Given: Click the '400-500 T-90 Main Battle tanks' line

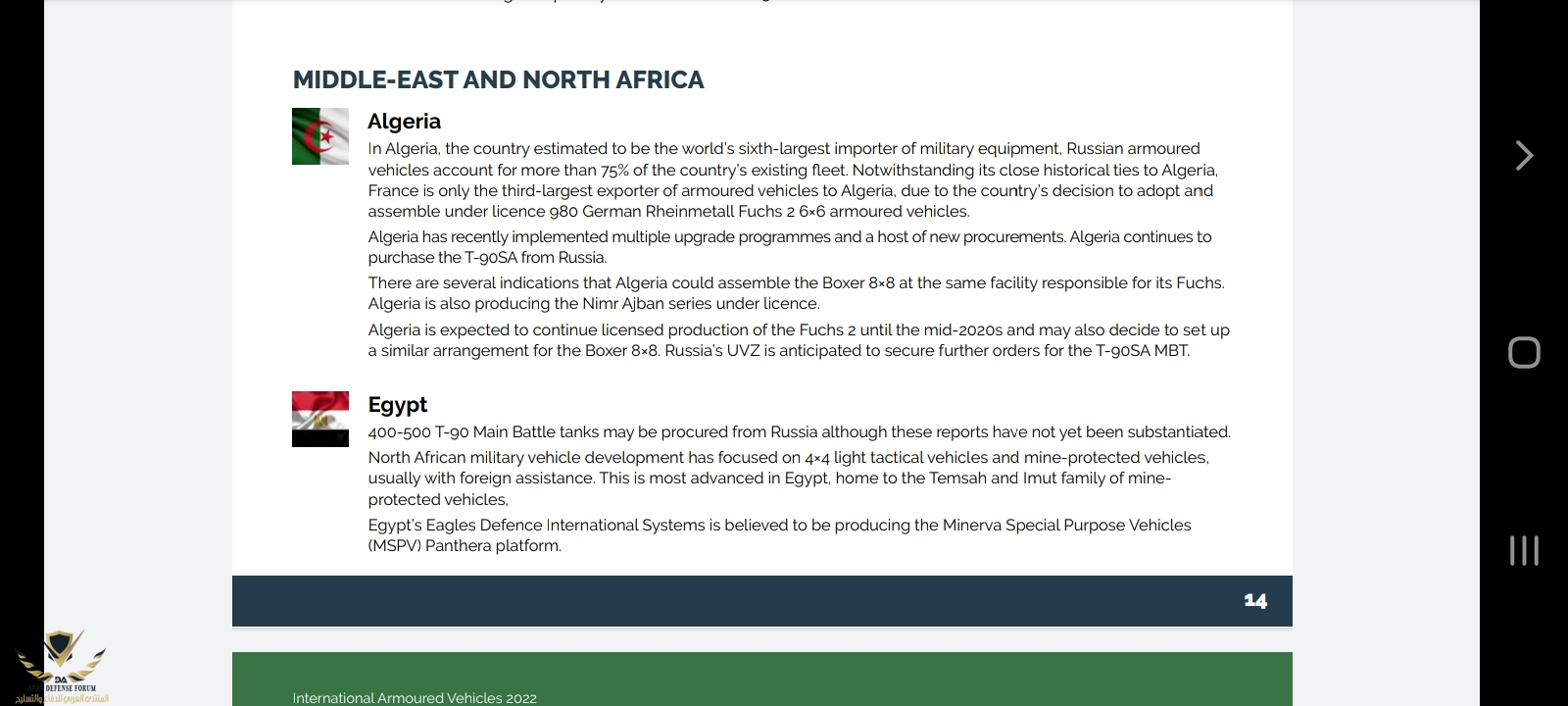Looking at the screenshot, I should (x=798, y=432).
